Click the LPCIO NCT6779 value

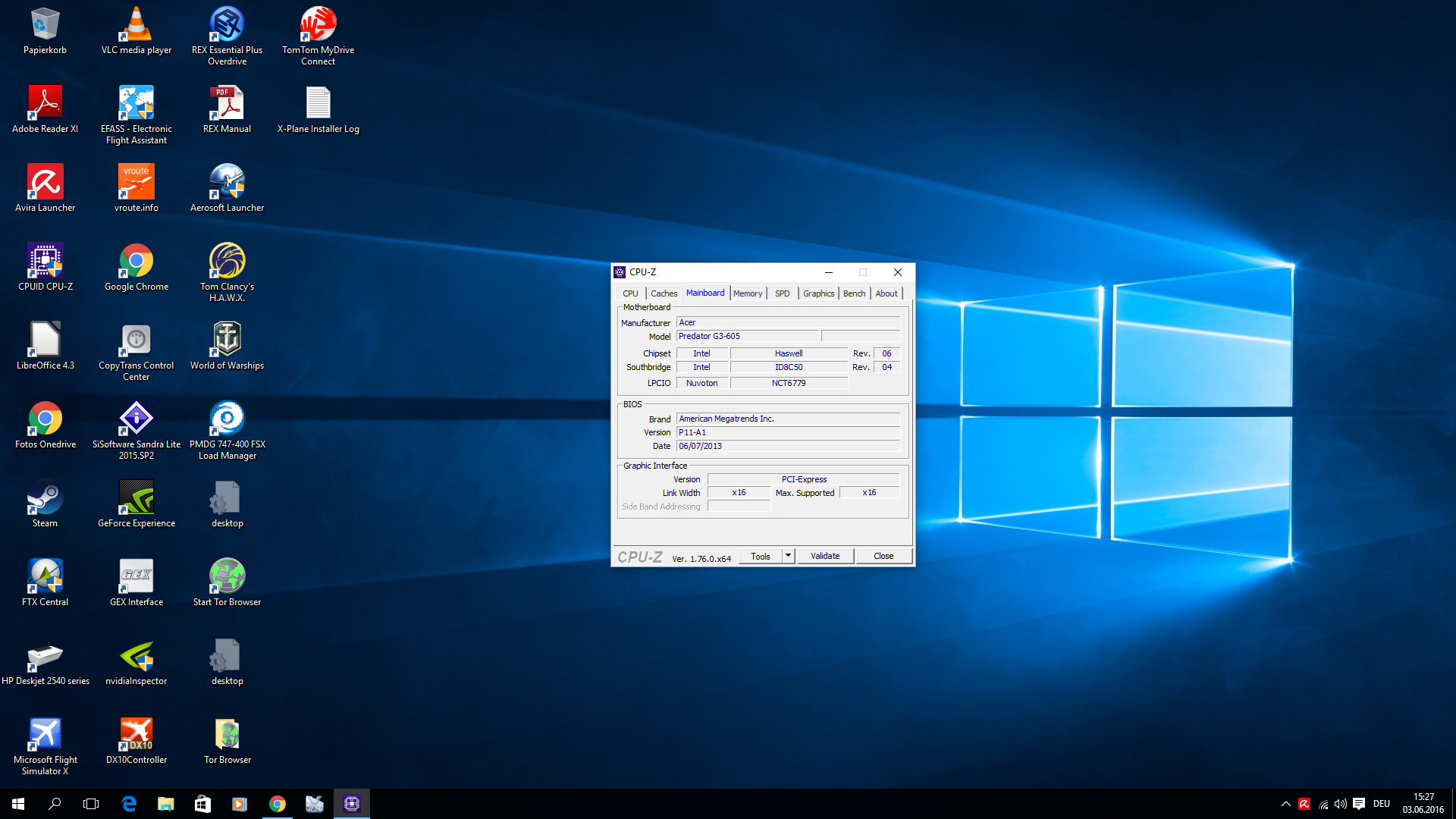(x=789, y=383)
